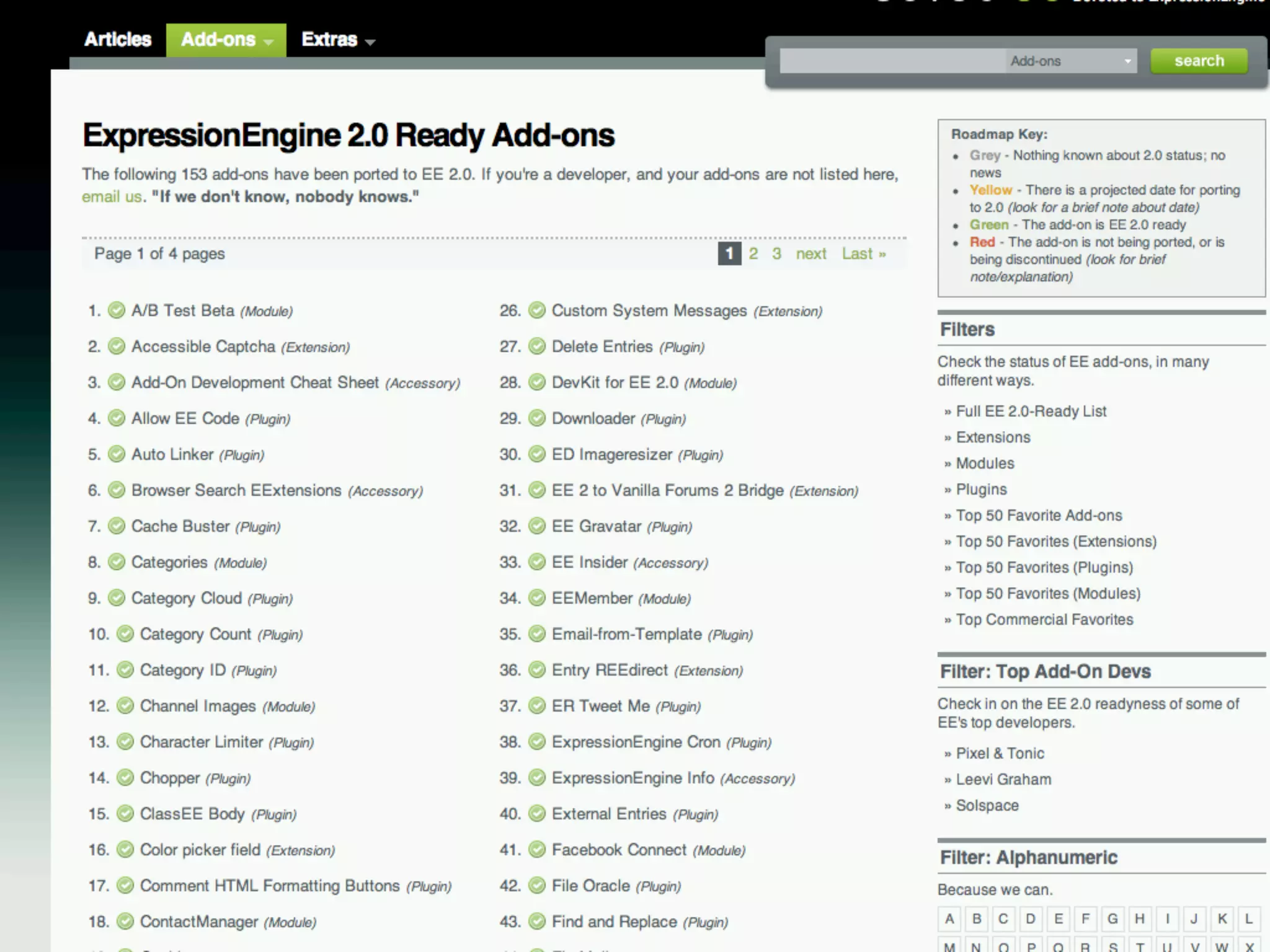The height and width of the screenshot is (952, 1270).
Task: Click green check icon beside A/B Test Beta
Action: click(x=117, y=310)
